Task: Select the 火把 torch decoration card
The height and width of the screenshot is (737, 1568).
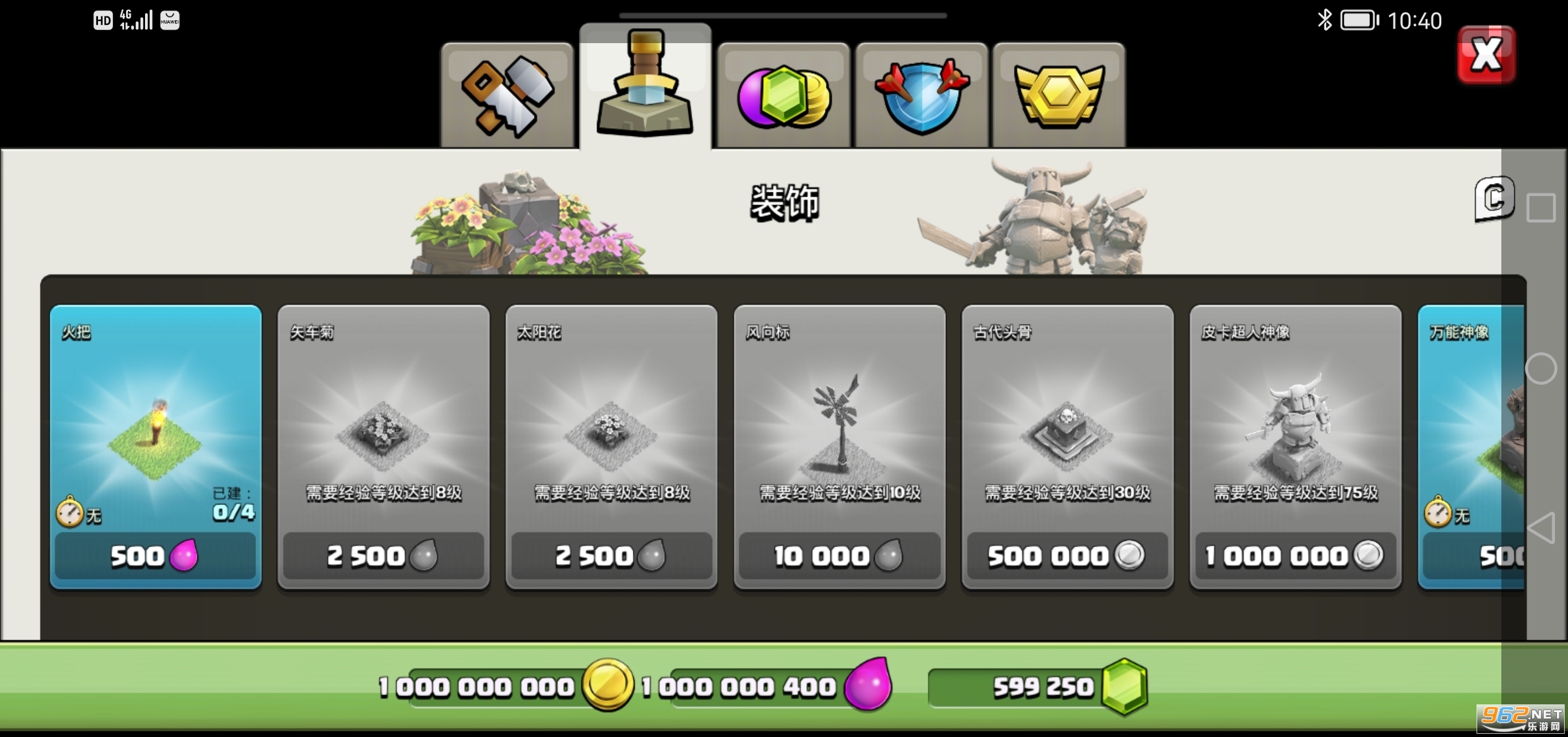Action: click(x=156, y=447)
